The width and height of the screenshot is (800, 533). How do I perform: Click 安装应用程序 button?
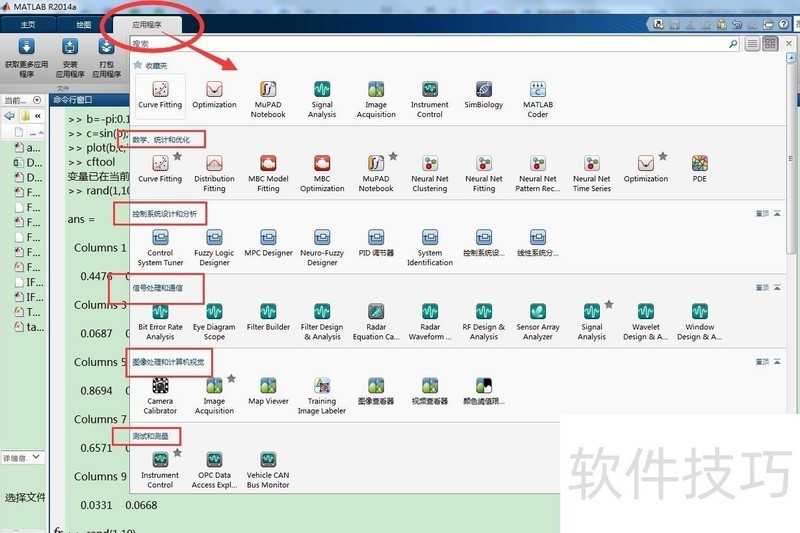tap(70, 58)
